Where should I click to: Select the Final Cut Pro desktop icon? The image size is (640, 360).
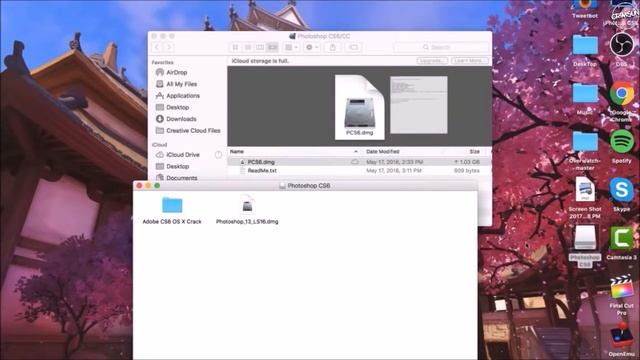pyautogui.click(x=622, y=295)
